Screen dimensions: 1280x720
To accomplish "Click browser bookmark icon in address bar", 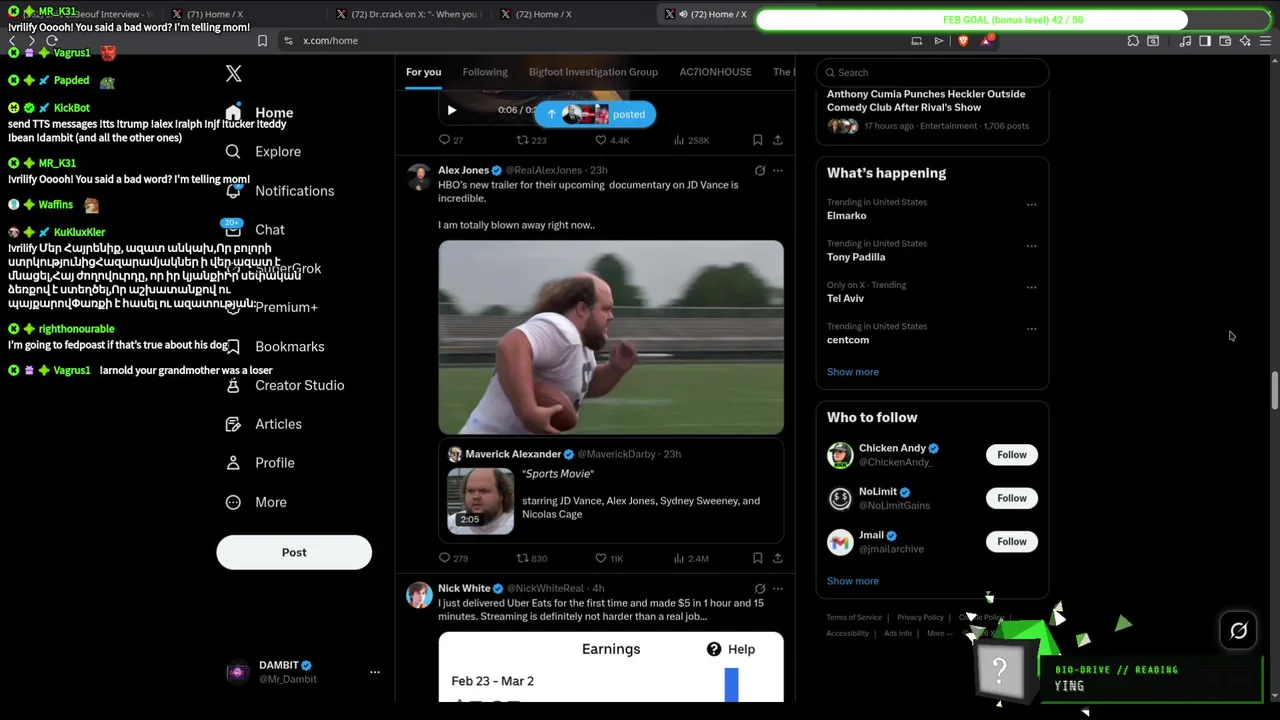I will [262, 41].
